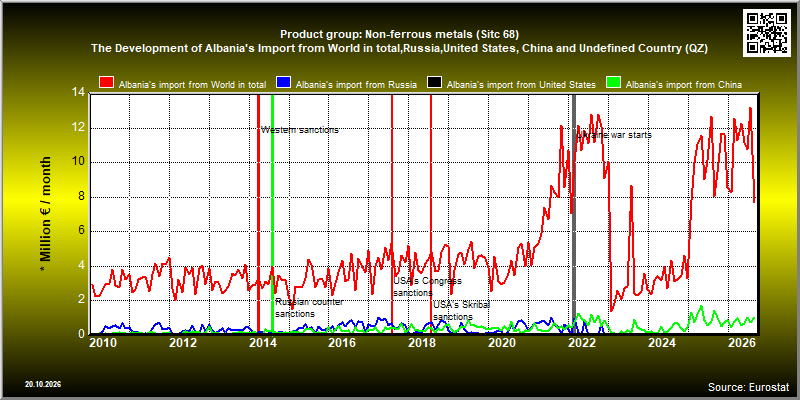Click the x-axis label 2010
Viewport: 800px width, 400px height.
click(x=103, y=342)
